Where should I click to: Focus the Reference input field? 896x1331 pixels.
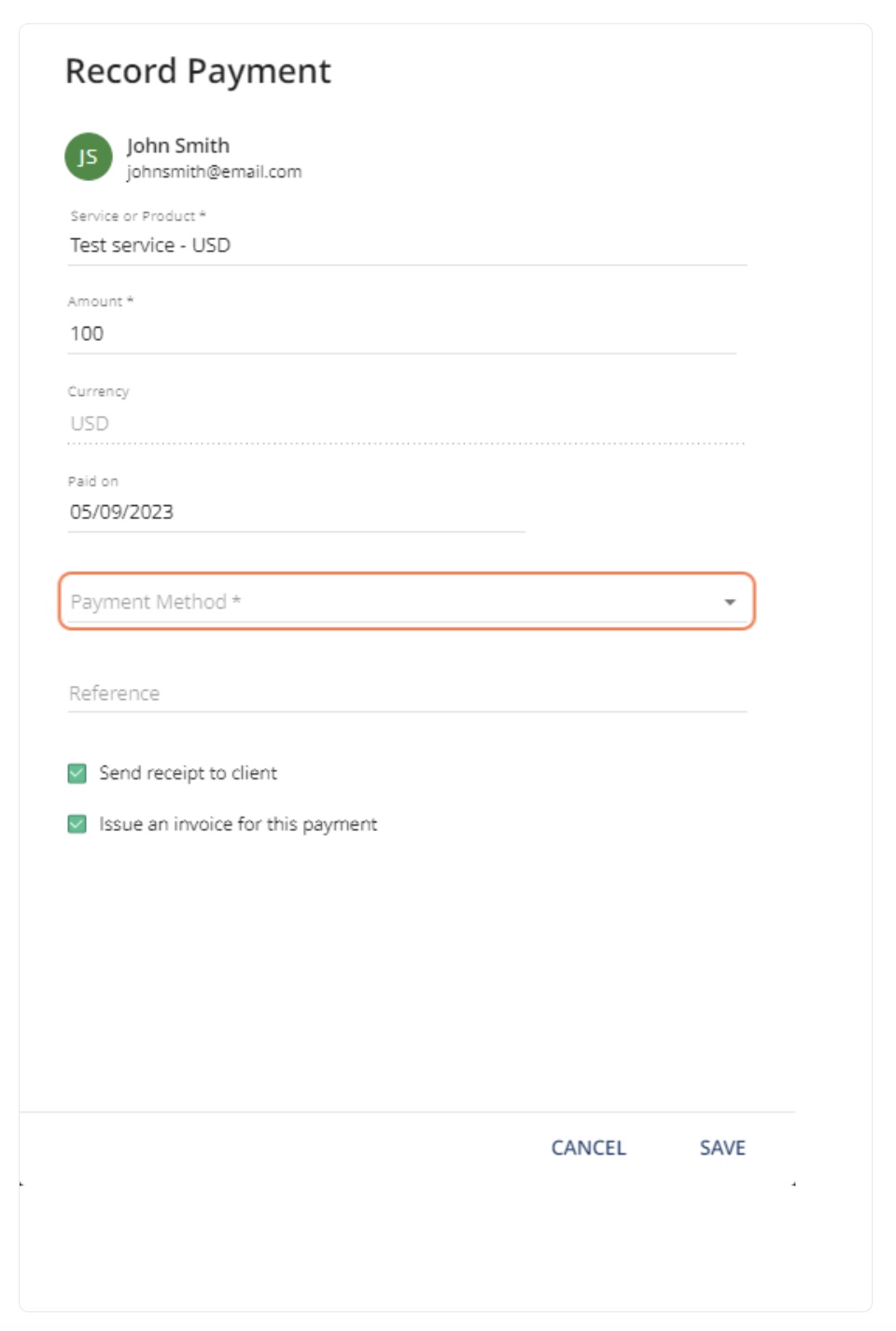tap(407, 694)
